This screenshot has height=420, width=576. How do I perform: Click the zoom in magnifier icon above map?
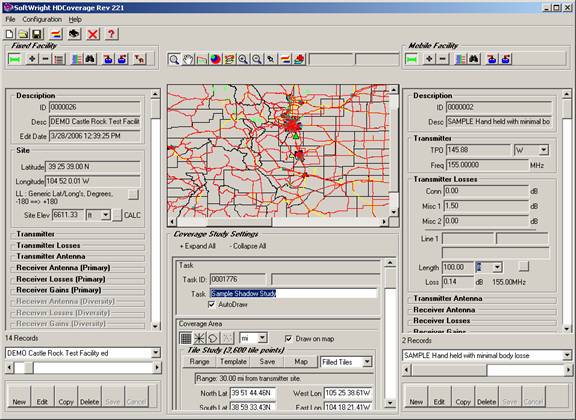coord(243,59)
